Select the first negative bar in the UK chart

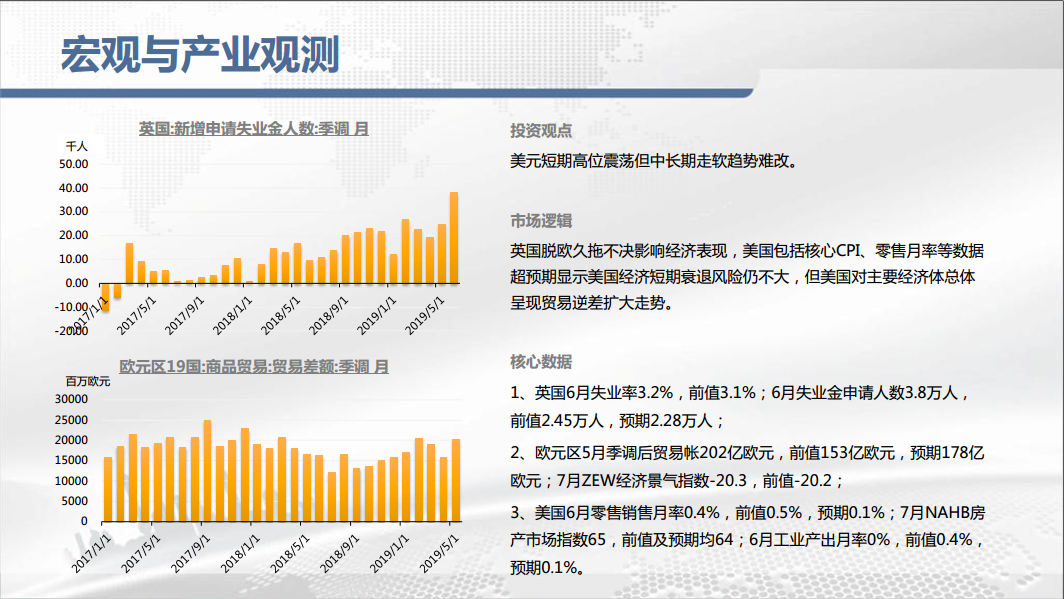(105, 297)
